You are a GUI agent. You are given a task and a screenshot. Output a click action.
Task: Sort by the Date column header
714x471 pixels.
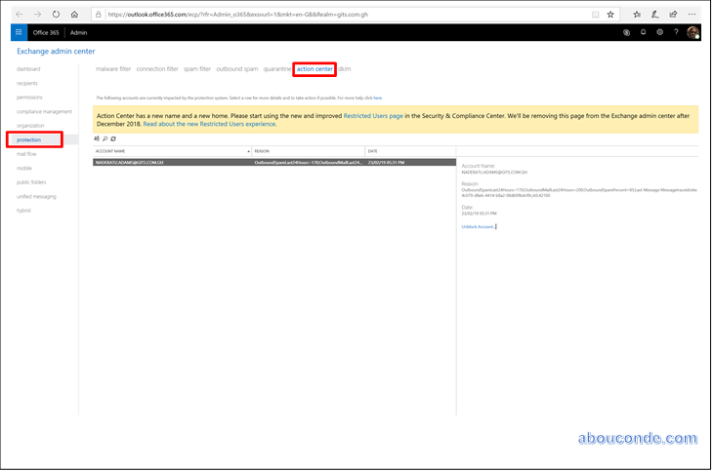407,150
